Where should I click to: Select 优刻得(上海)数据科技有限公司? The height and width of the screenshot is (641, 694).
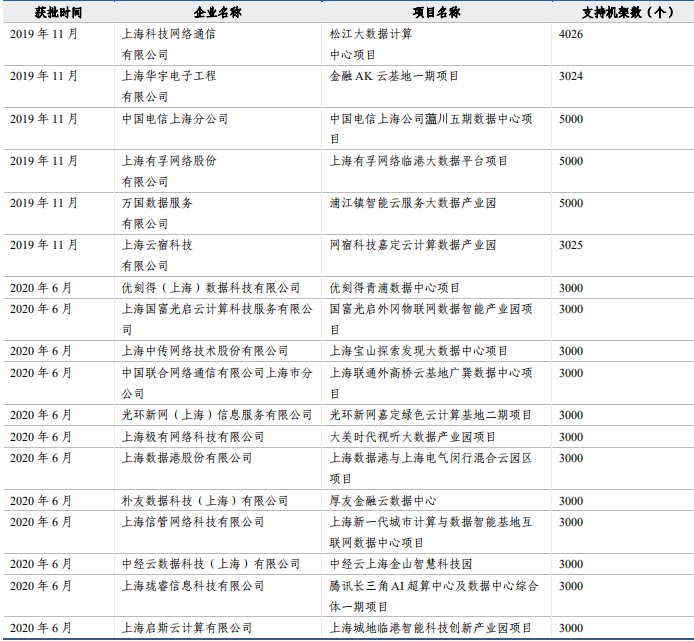[211, 288]
